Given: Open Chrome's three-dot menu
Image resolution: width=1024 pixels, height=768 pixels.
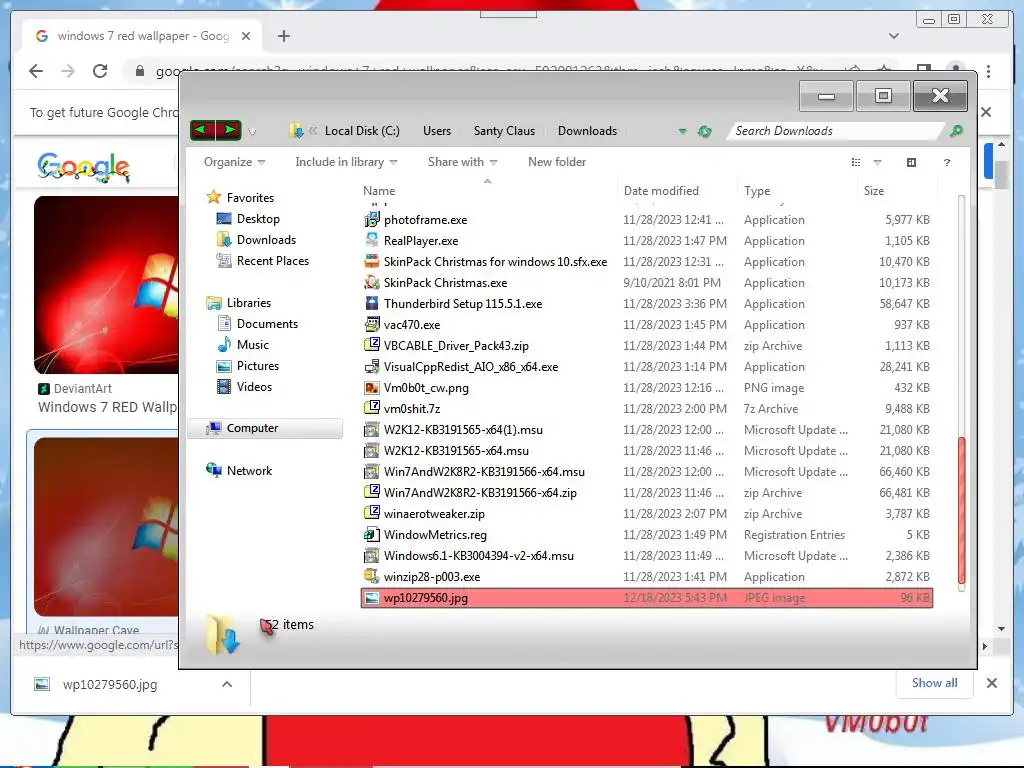Looking at the screenshot, I should [x=989, y=71].
